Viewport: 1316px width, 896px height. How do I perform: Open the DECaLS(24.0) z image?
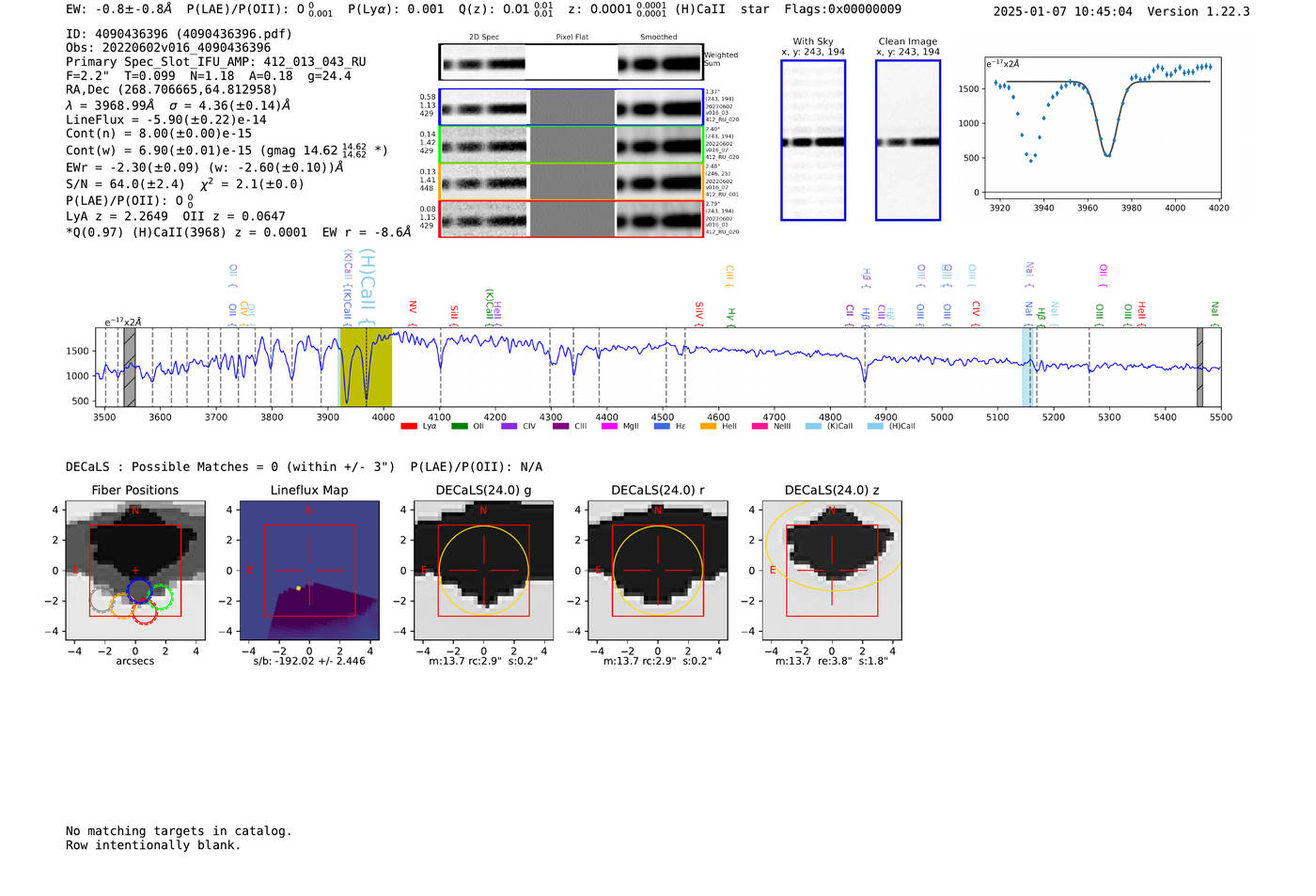click(x=832, y=571)
